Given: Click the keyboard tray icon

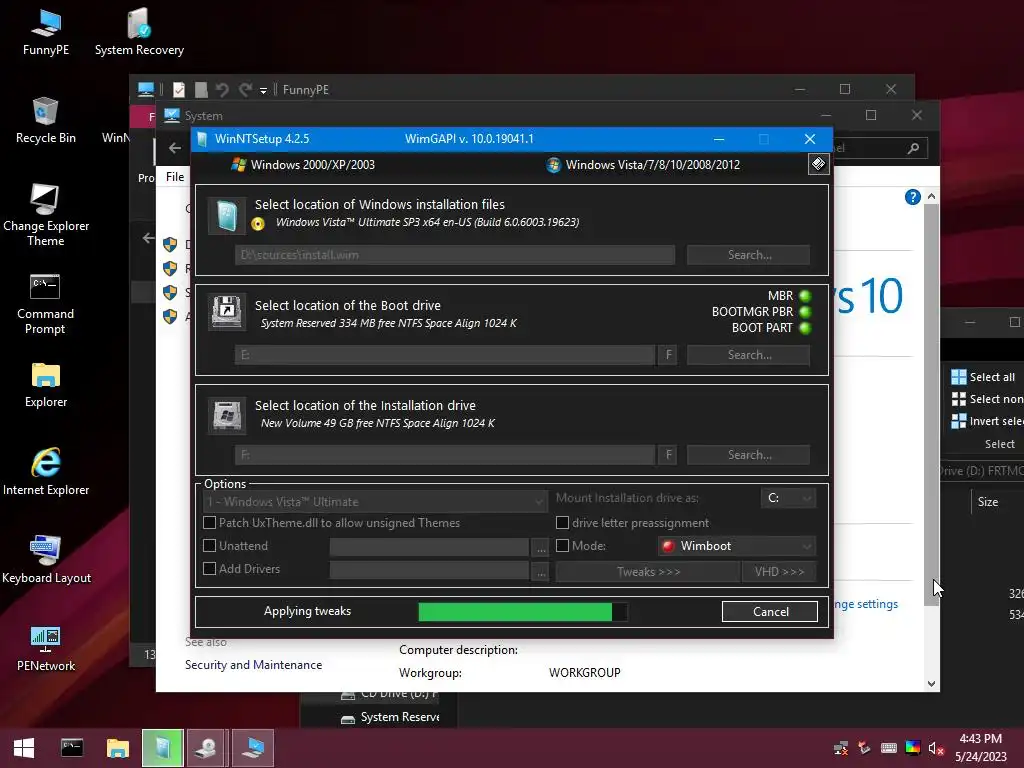Looking at the screenshot, I should (889, 748).
